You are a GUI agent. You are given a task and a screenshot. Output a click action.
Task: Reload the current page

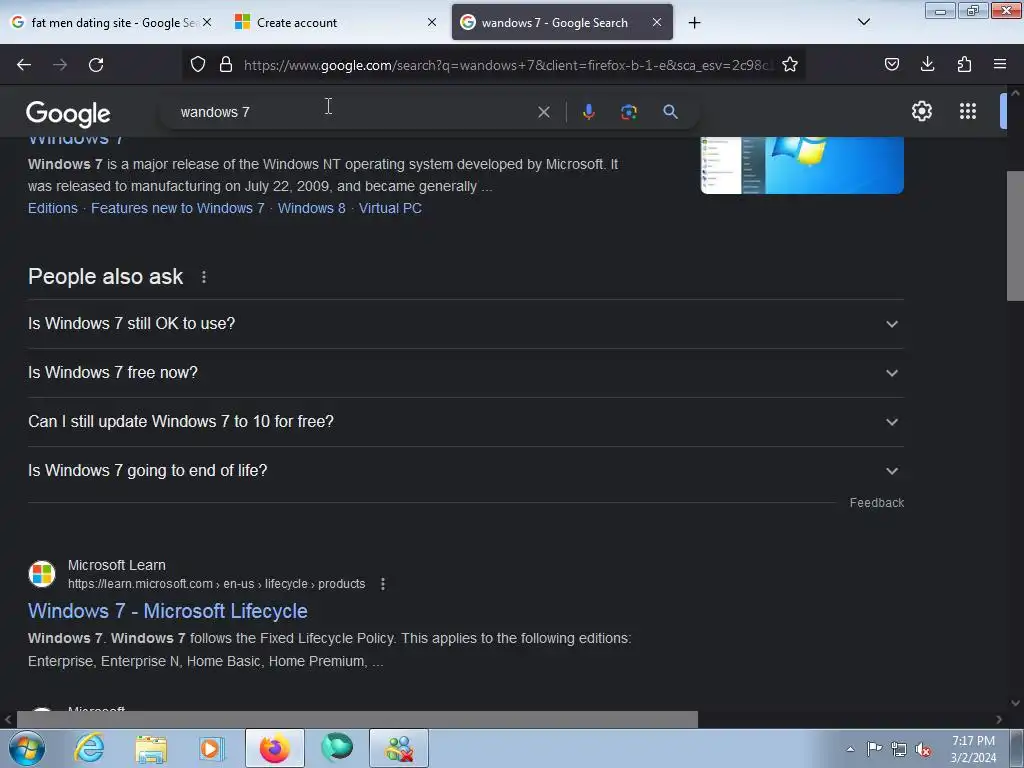point(96,65)
